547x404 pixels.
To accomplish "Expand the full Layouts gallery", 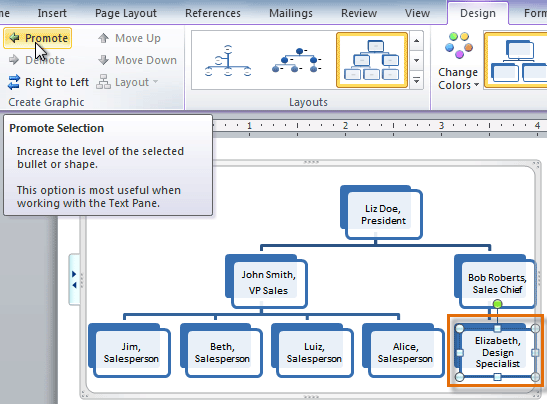I will [417, 81].
